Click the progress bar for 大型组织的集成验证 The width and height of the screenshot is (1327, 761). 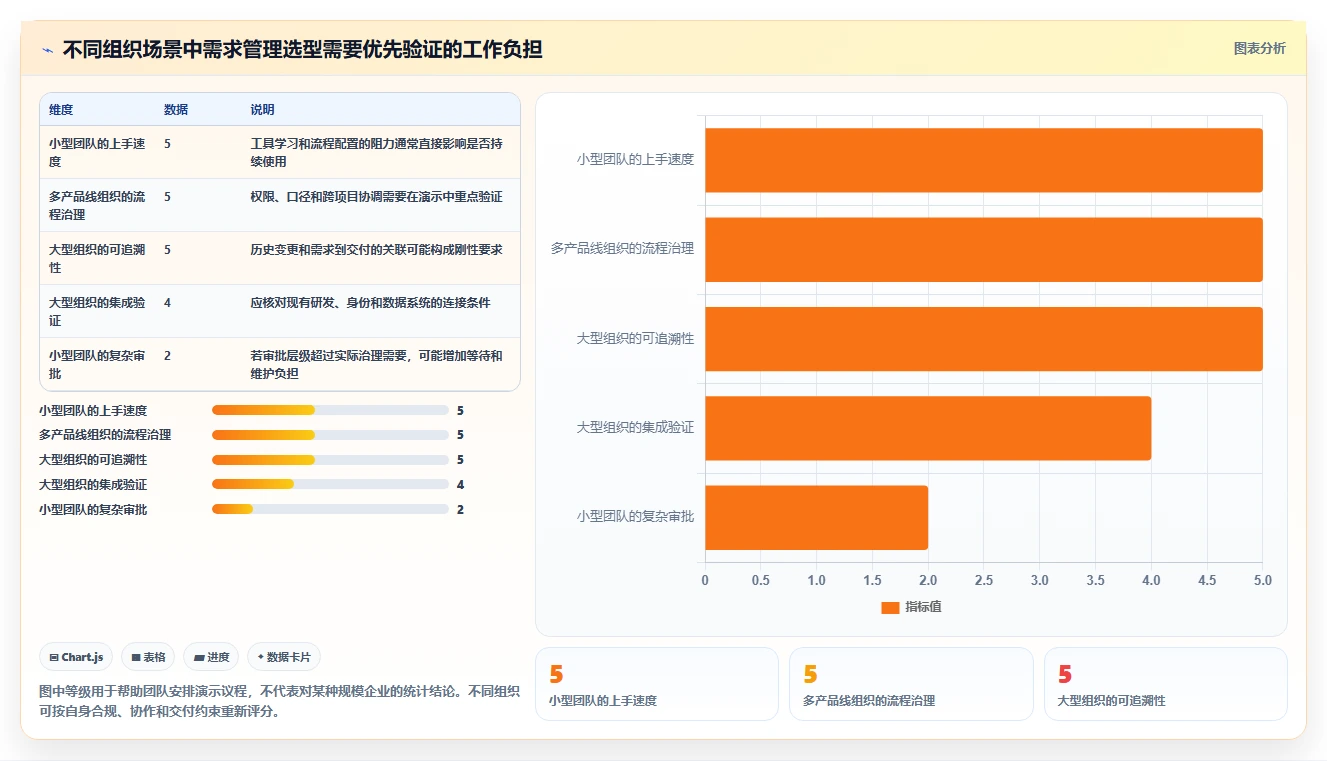[x=330, y=484]
